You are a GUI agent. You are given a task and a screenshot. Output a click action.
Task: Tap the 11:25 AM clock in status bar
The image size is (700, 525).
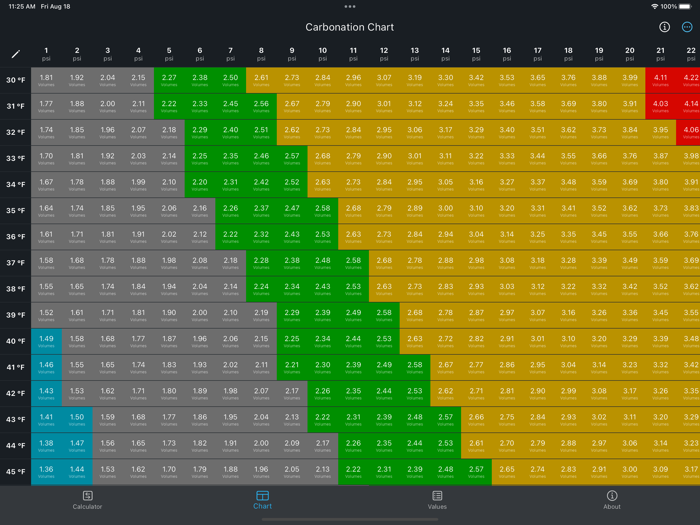click(22, 7)
